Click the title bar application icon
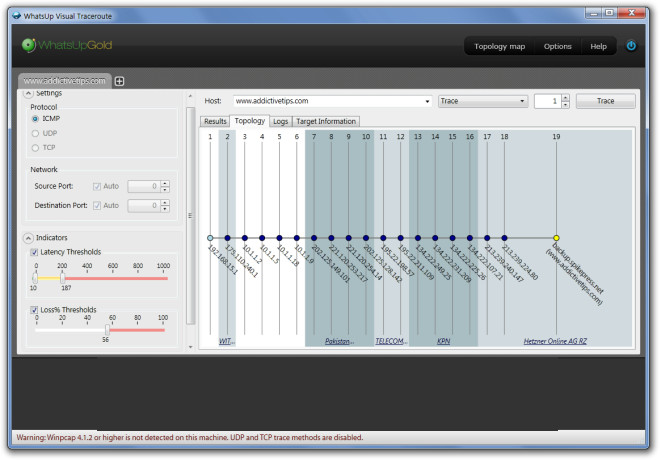 click(x=16, y=16)
